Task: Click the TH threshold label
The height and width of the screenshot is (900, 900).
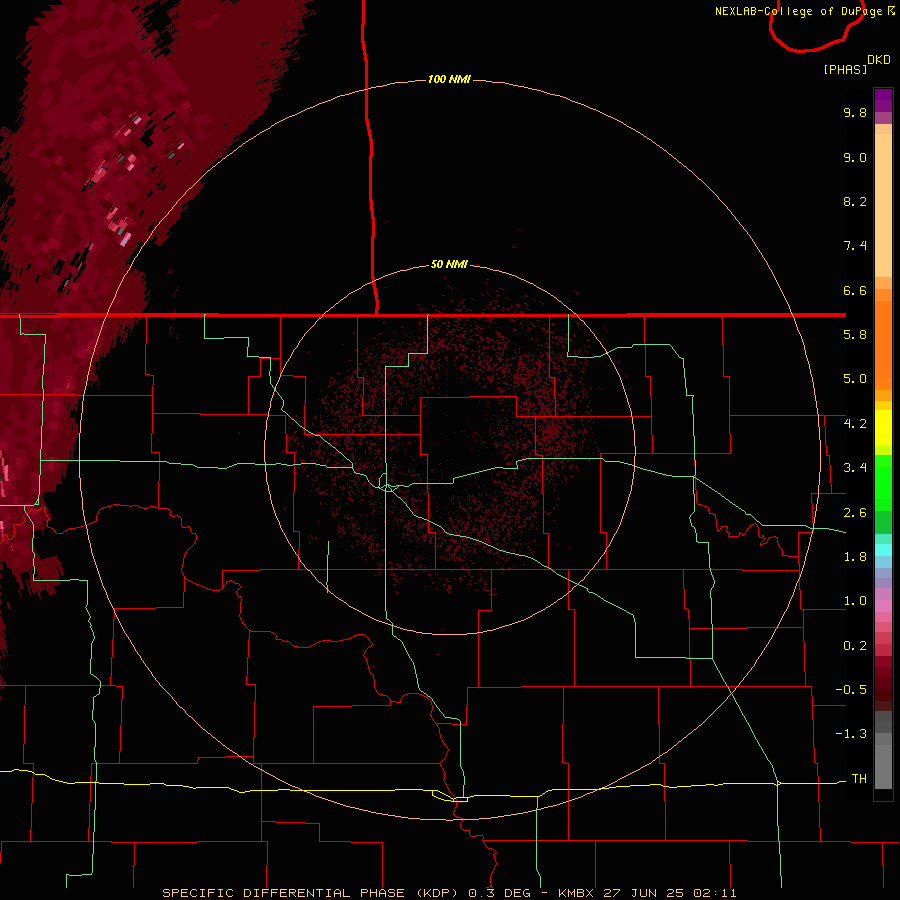Action: [x=859, y=779]
